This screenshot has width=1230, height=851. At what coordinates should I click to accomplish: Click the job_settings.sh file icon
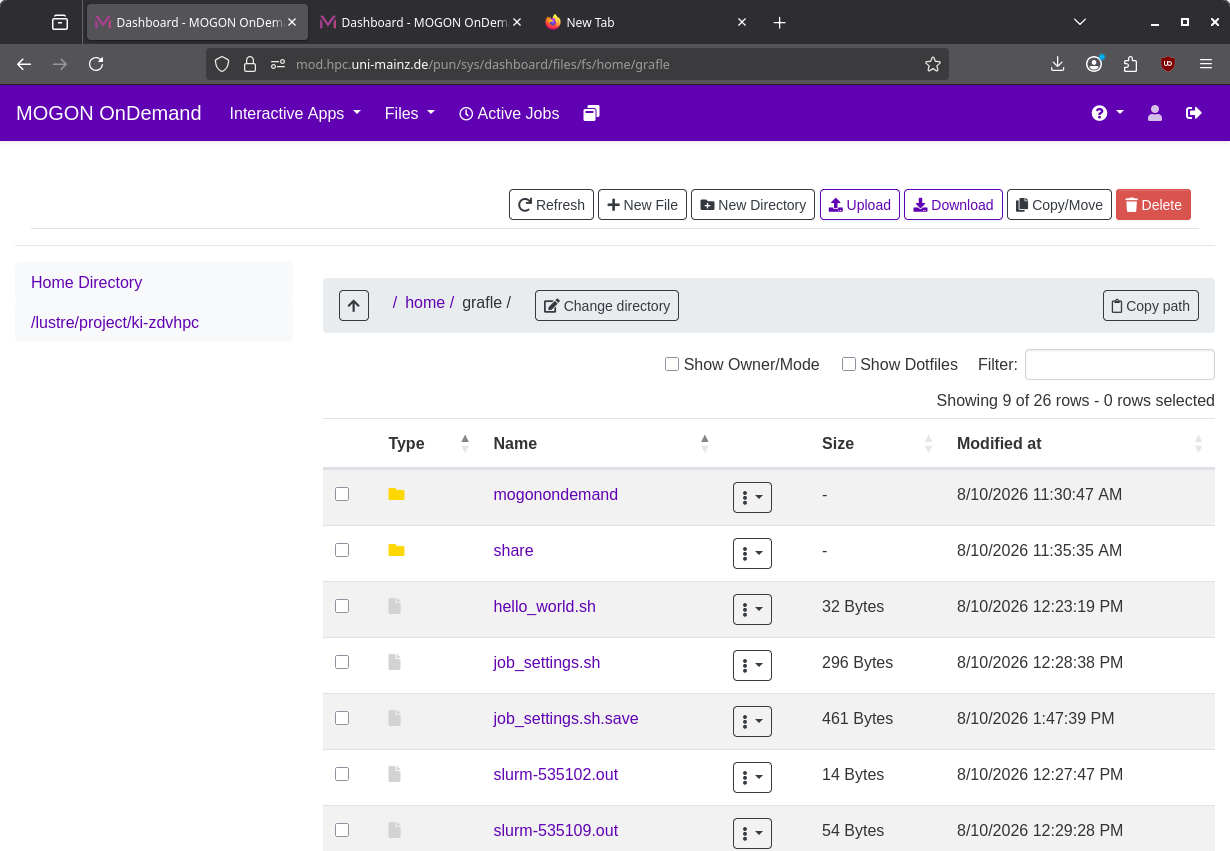click(x=395, y=662)
